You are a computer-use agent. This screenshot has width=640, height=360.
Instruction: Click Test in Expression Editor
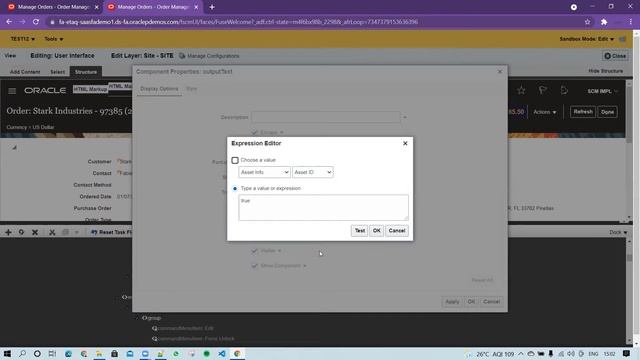tap(359, 231)
